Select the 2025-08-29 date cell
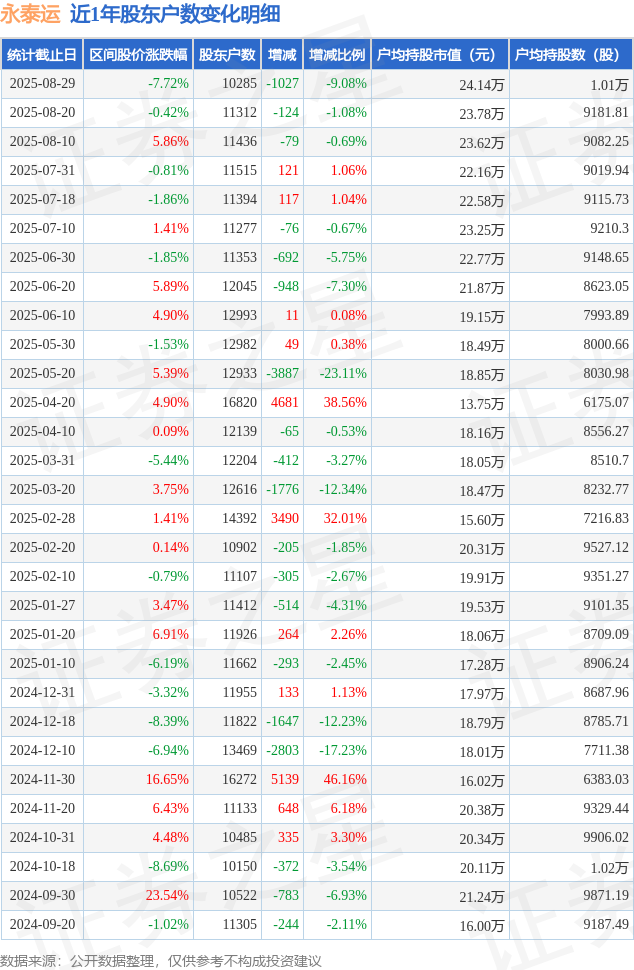This screenshot has width=634, height=970. coord(41,84)
